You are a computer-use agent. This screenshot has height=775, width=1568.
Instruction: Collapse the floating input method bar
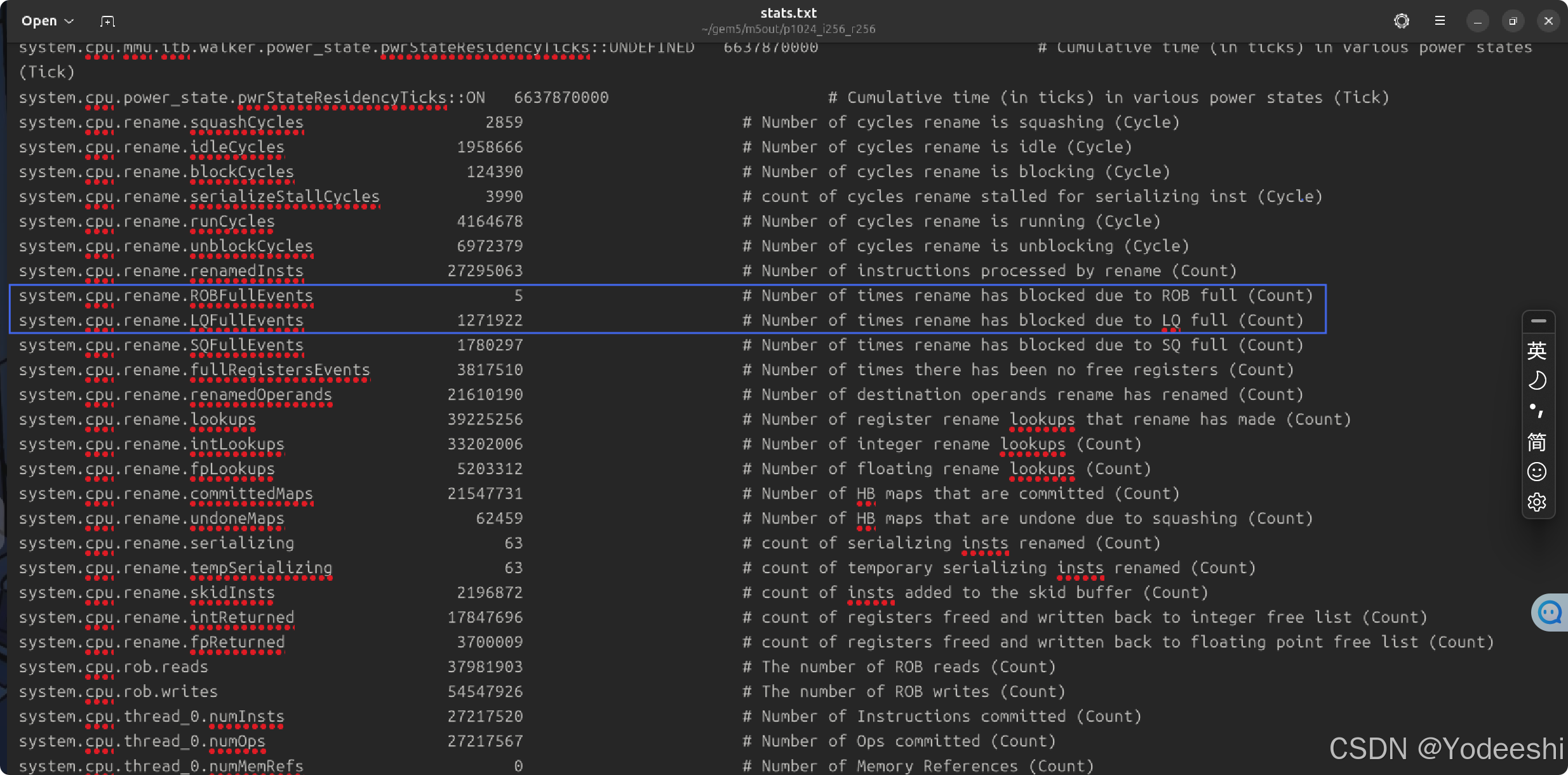[1538, 321]
